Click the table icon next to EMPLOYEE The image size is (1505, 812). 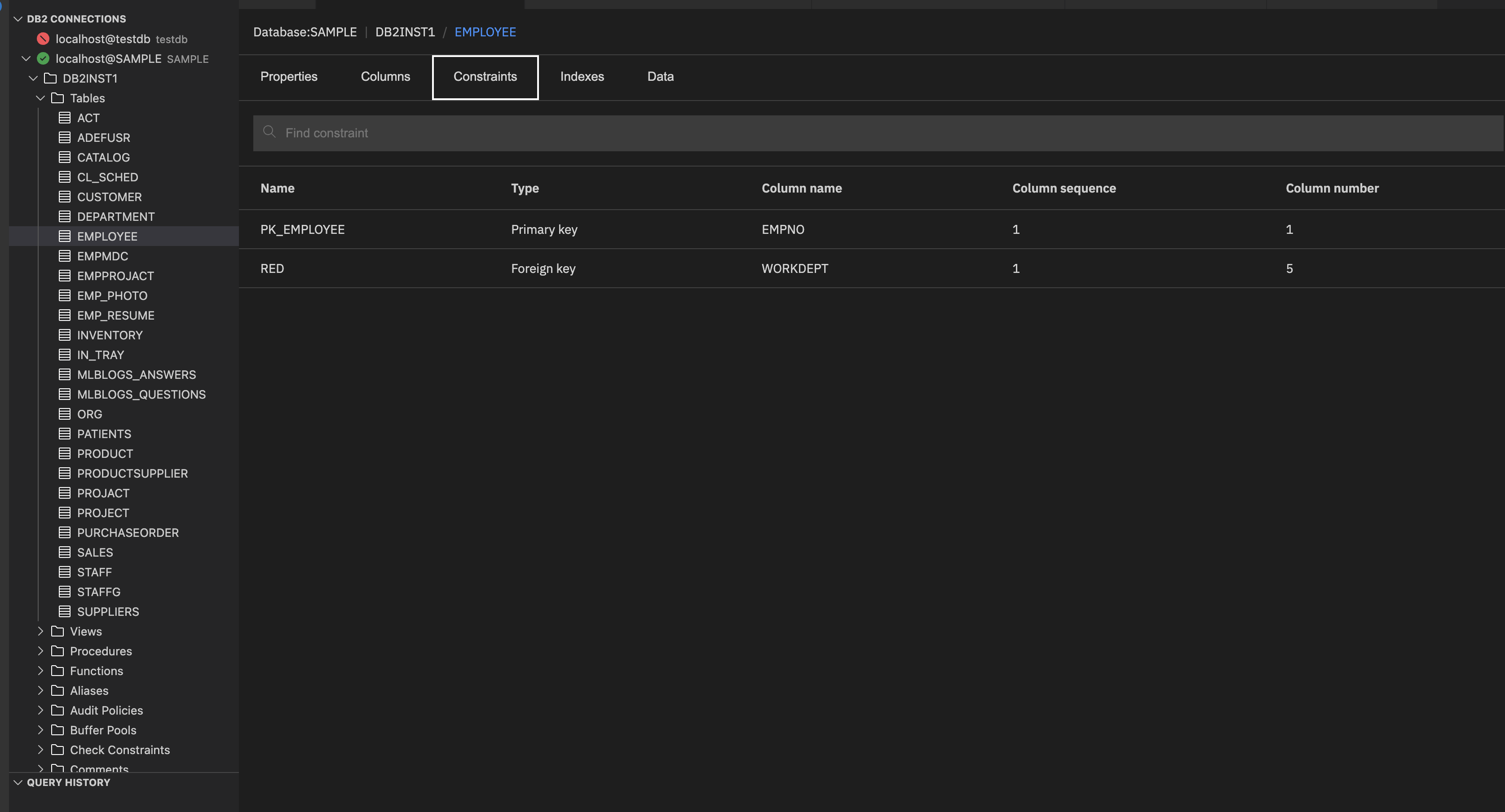(x=65, y=236)
